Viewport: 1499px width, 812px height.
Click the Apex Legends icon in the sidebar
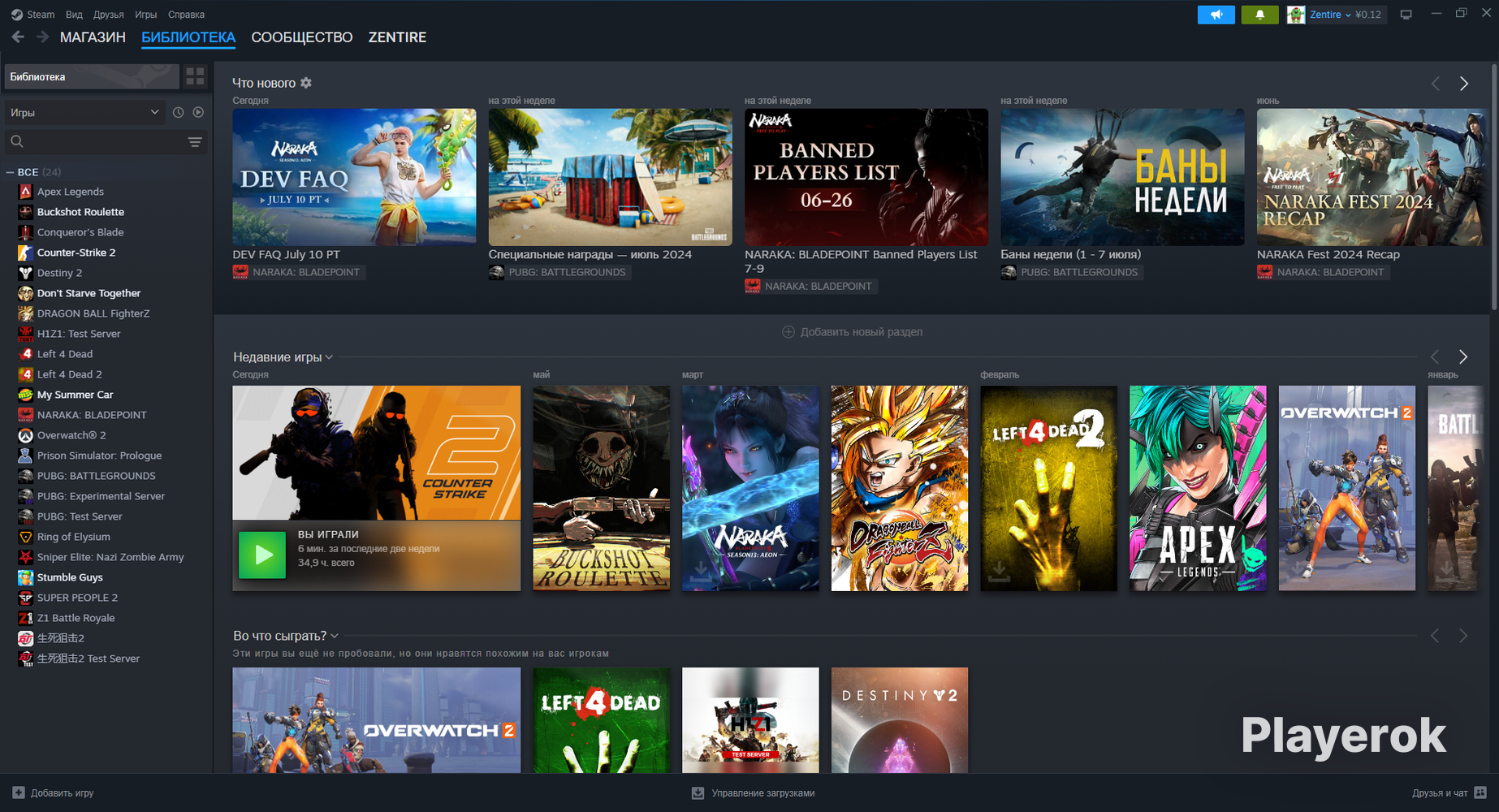[x=25, y=192]
